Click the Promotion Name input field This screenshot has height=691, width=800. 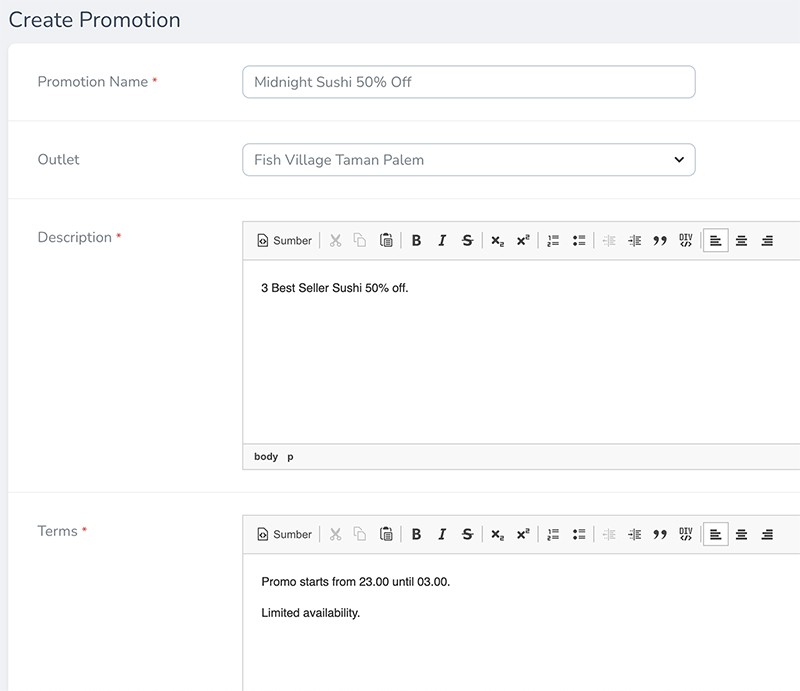point(468,82)
